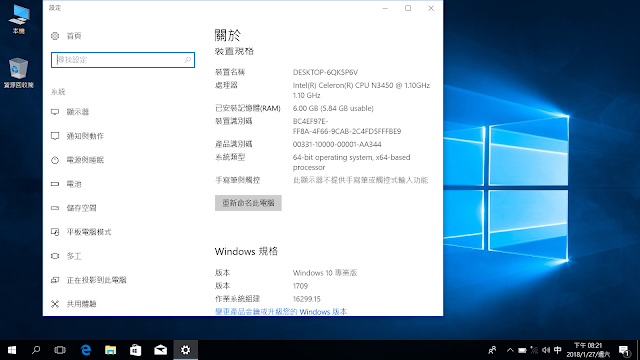Open the Windows Start menu
Image resolution: width=640 pixels, height=360 pixels.
point(12,350)
